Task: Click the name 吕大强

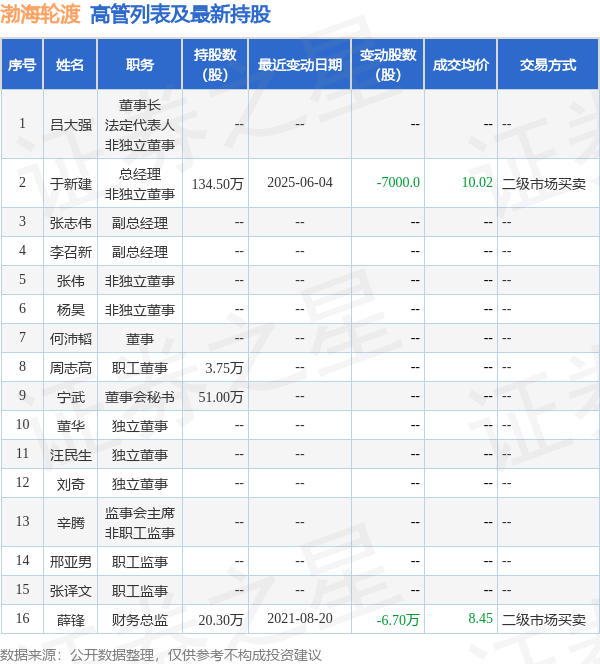Action: click(71, 125)
